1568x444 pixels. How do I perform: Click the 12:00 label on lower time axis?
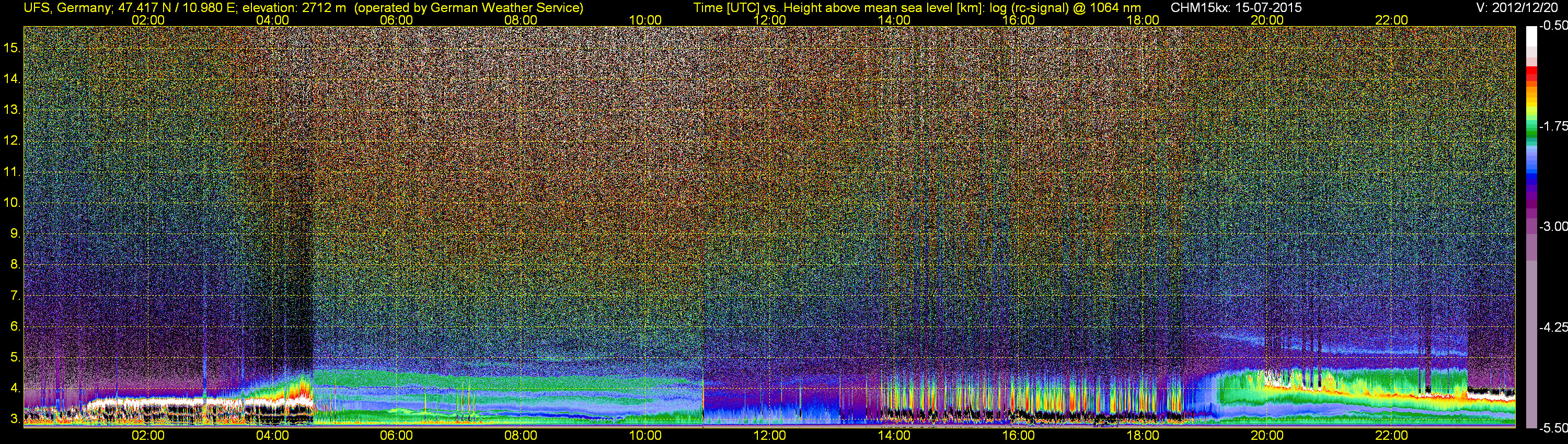[769, 436]
